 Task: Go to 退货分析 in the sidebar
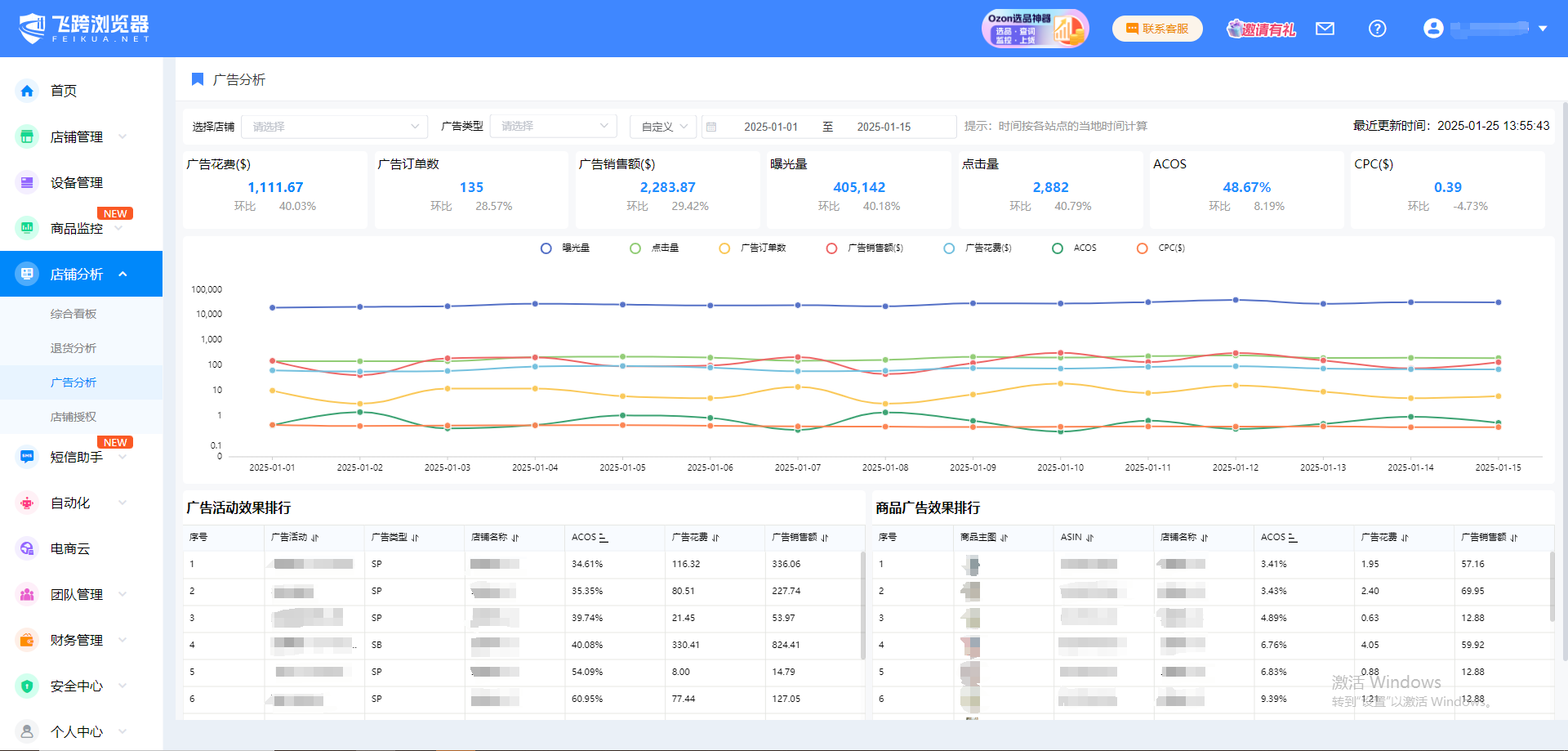(x=73, y=348)
